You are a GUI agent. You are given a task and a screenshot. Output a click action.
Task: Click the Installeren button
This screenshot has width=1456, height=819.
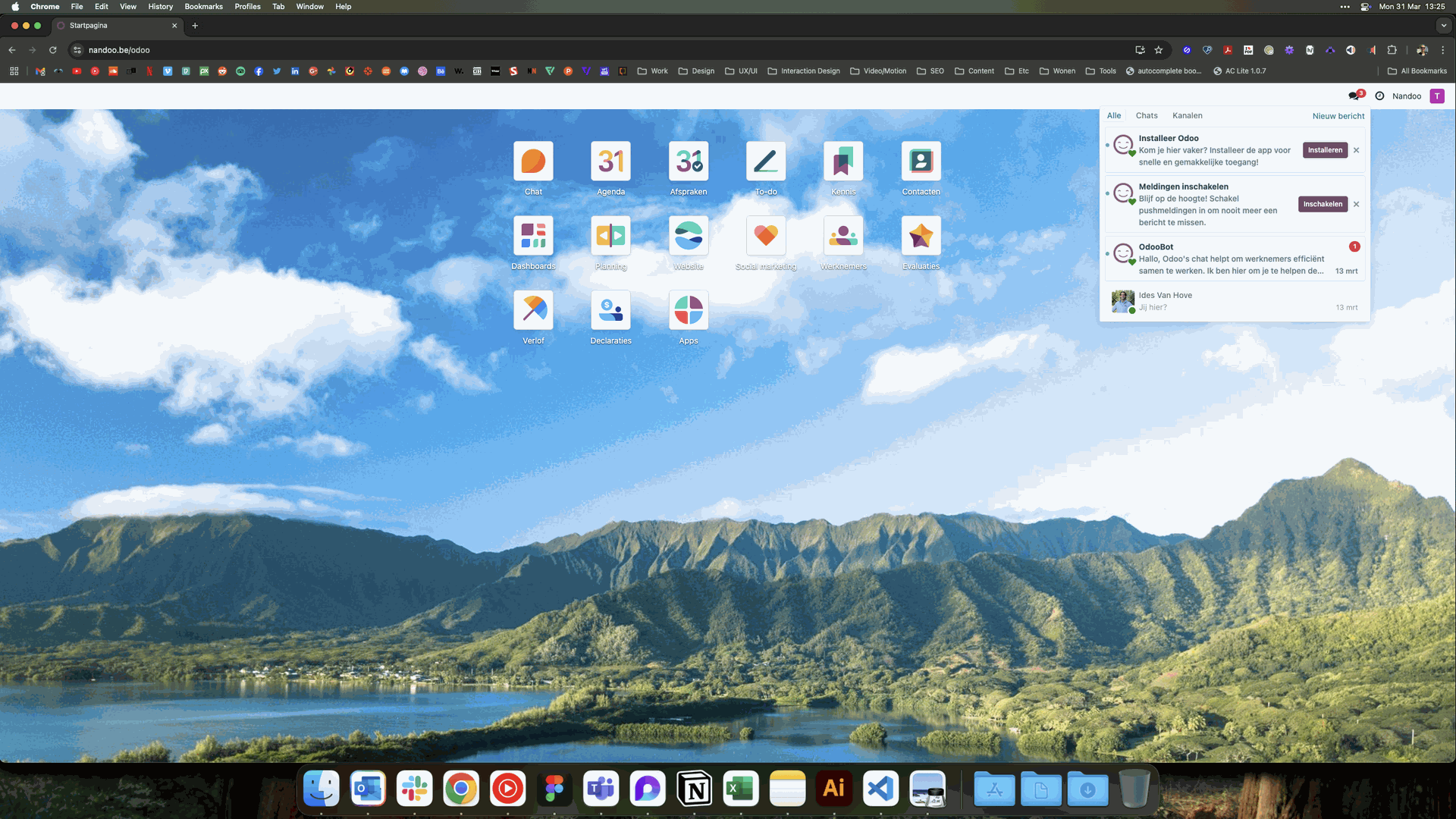1325,150
